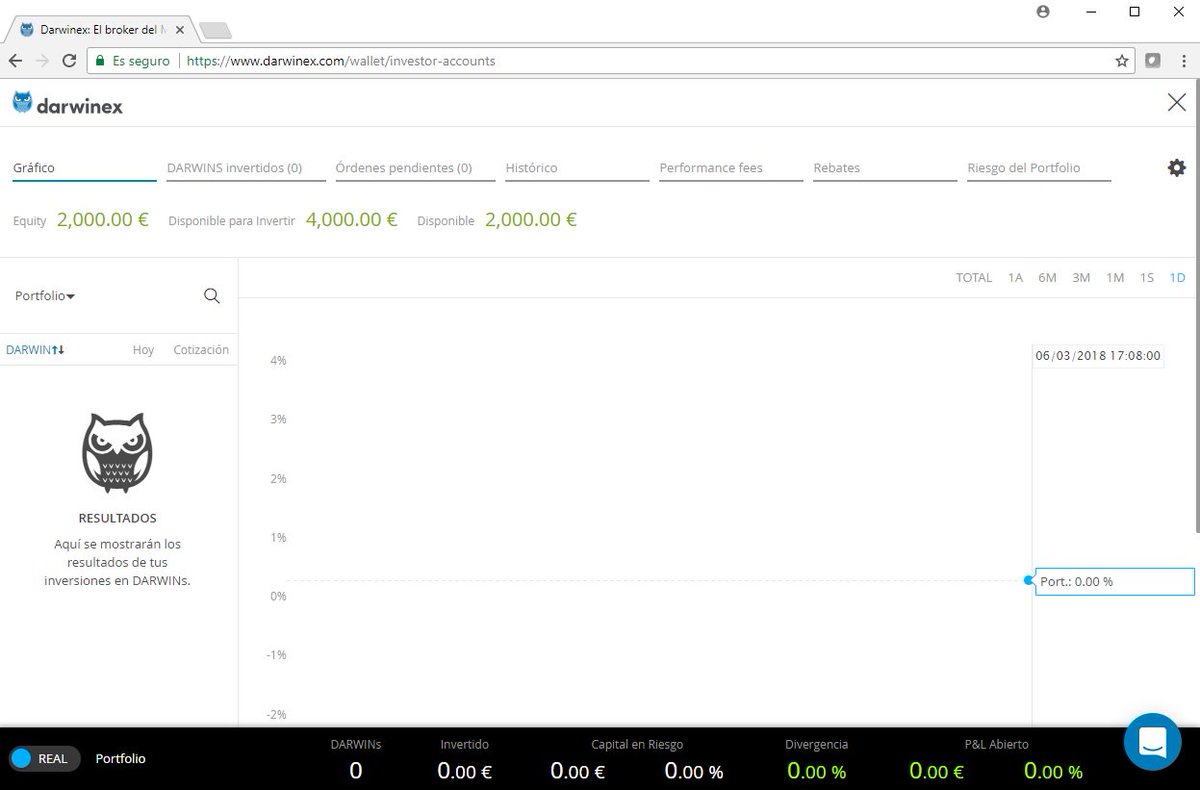Viewport: 1200px width, 790px height.
Task: Click the 06/03/2018 17:08:00 timestamp label
Action: point(1098,356)
